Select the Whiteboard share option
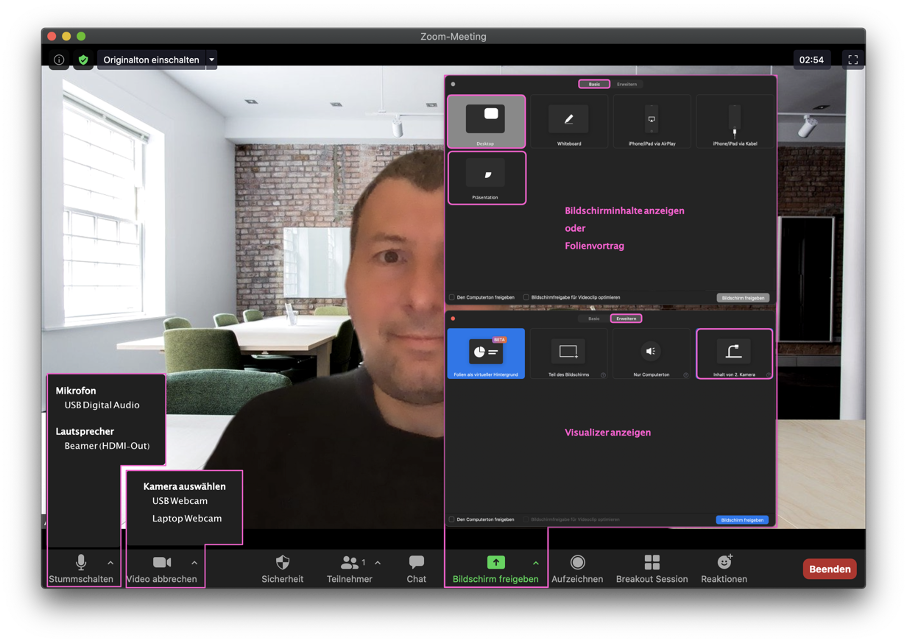The image size is (908, 644). 569,122
